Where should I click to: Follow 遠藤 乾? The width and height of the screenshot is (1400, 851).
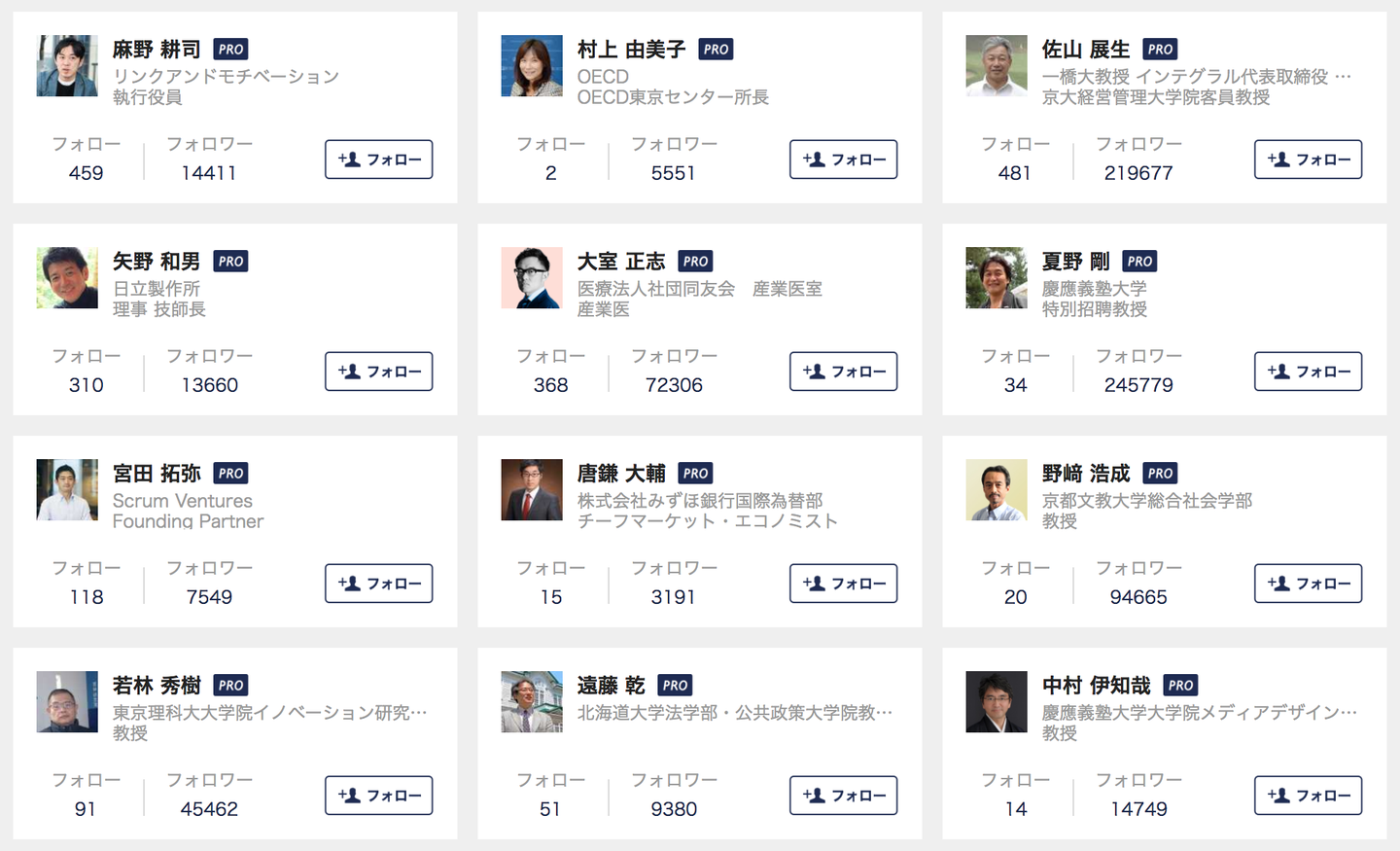(x=843, y=795)
